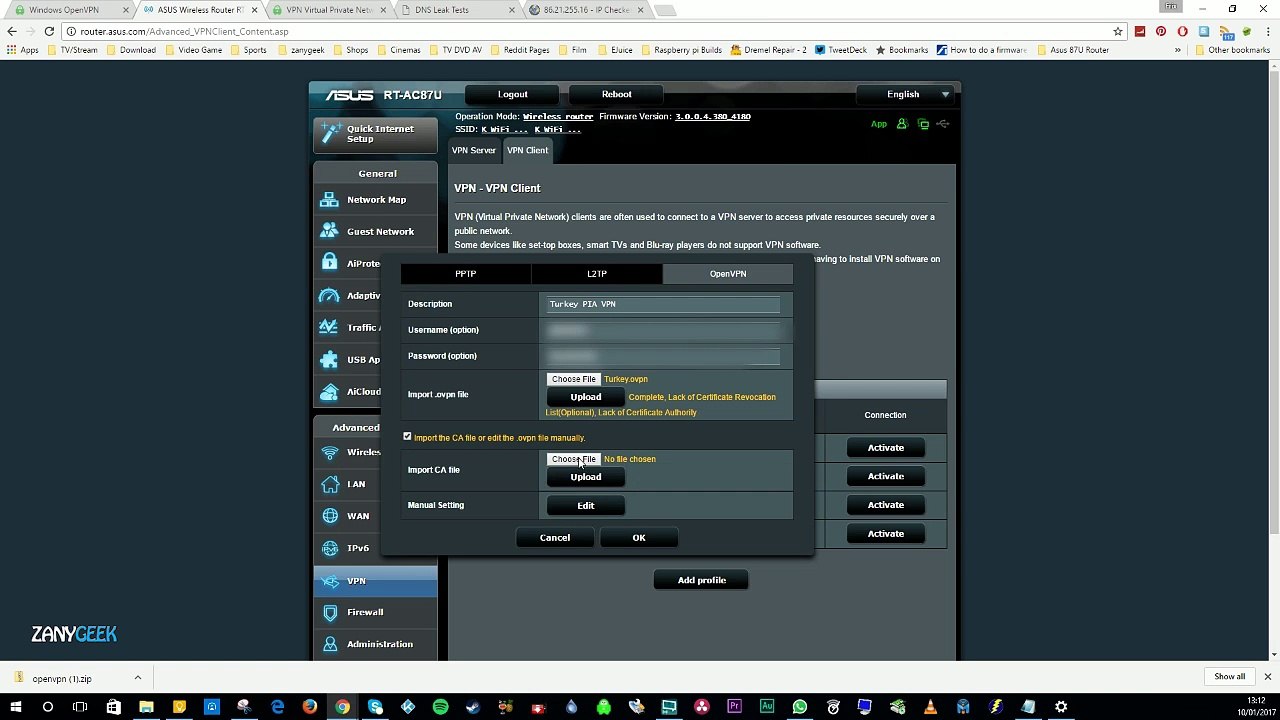
Task: Cancel the VPN profile dialog
Action: pos(555,538)
